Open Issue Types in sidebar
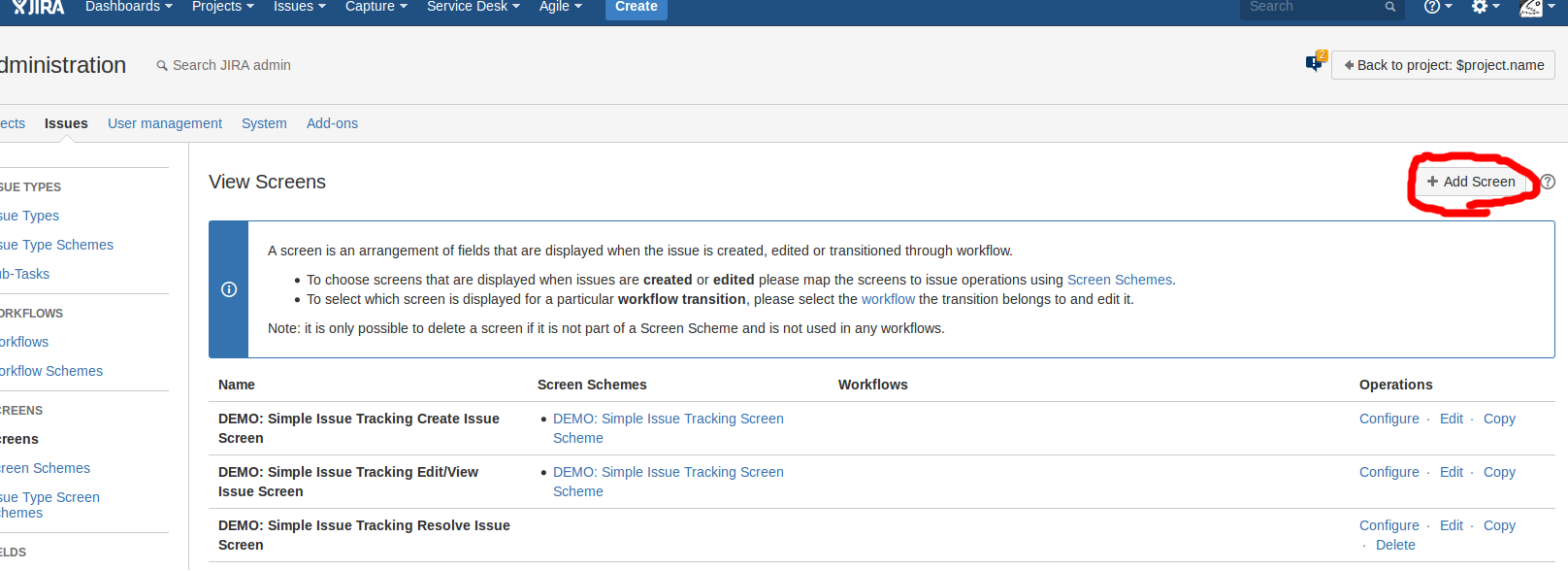This screenshot has height=571, width=1568. 29,216
